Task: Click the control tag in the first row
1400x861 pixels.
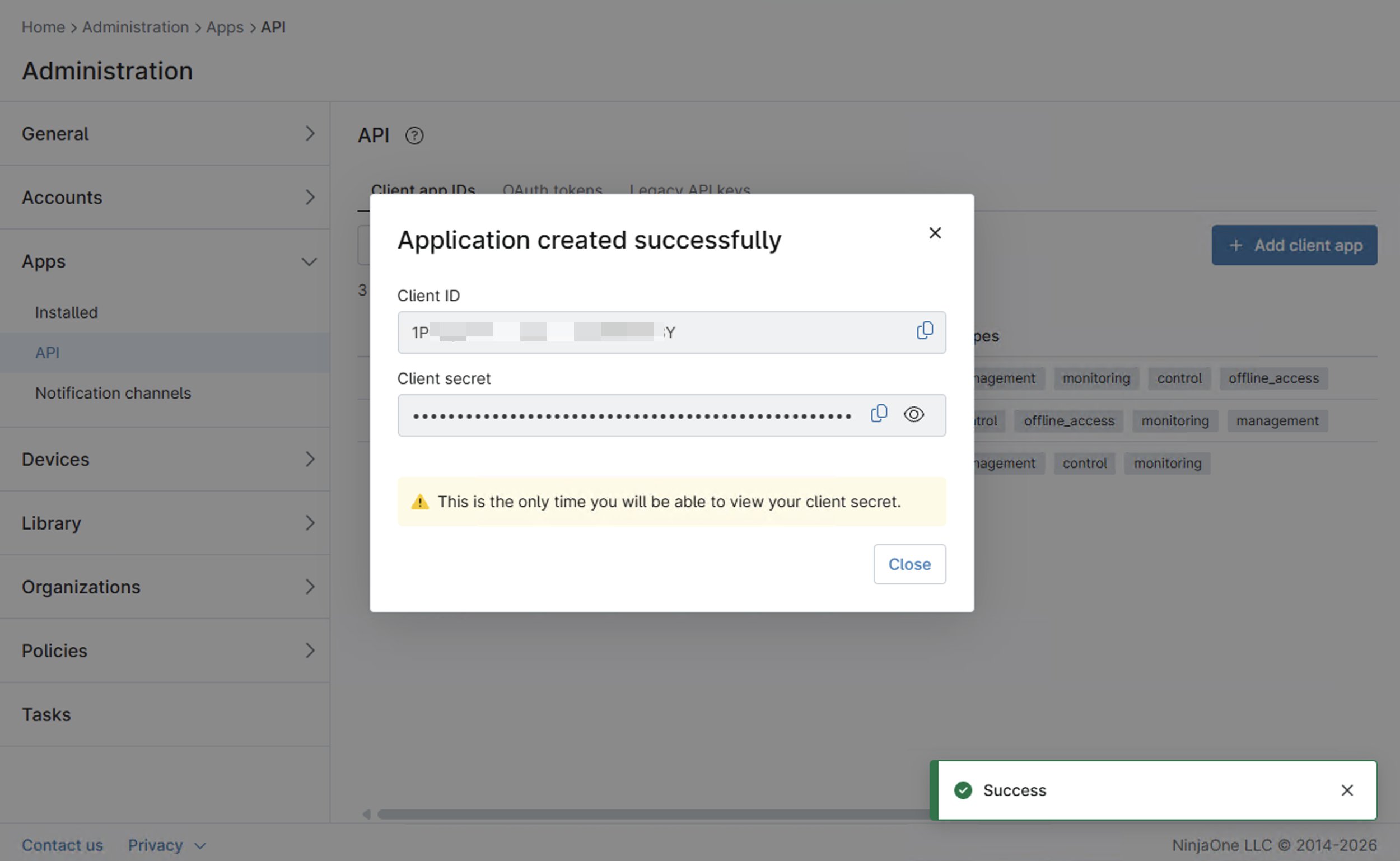Action: point(1179,378)
